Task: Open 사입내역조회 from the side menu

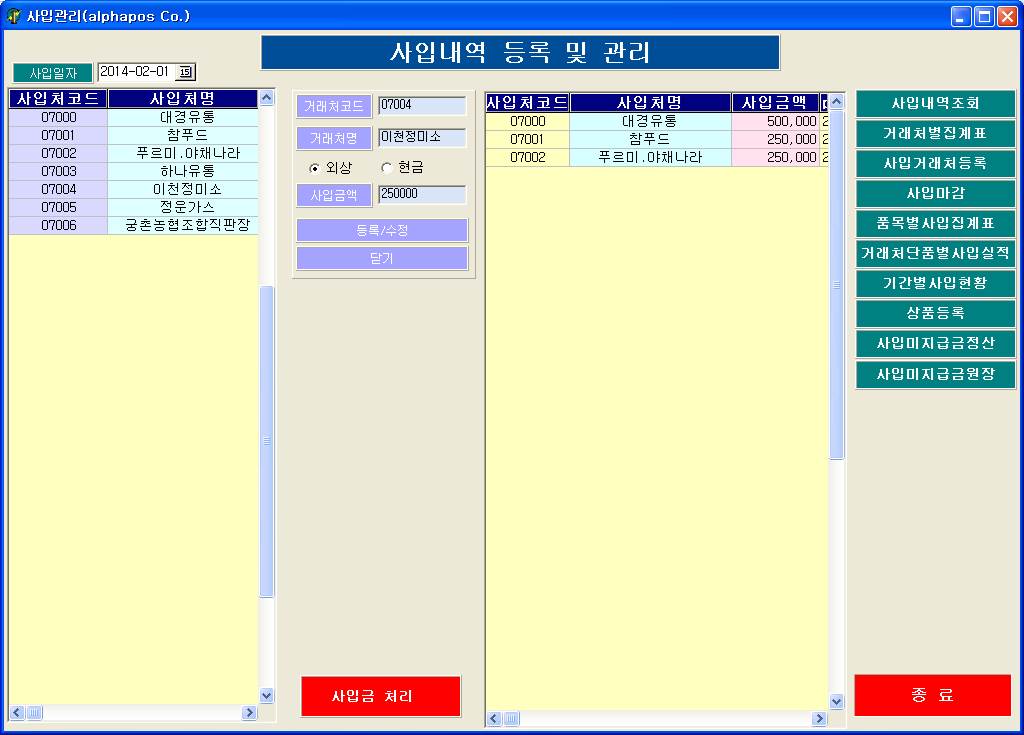Action: click(935, 103)
